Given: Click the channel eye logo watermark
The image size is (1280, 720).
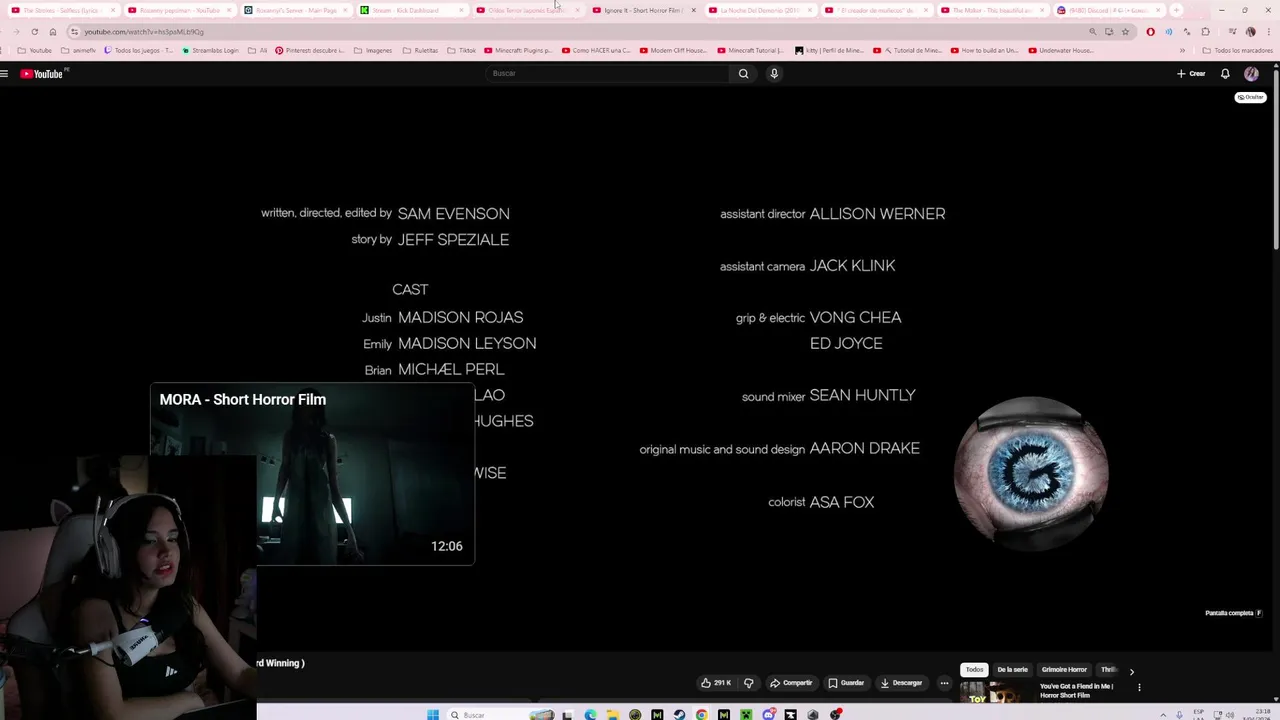Looking at the screenshot, I should point(1031,473).
